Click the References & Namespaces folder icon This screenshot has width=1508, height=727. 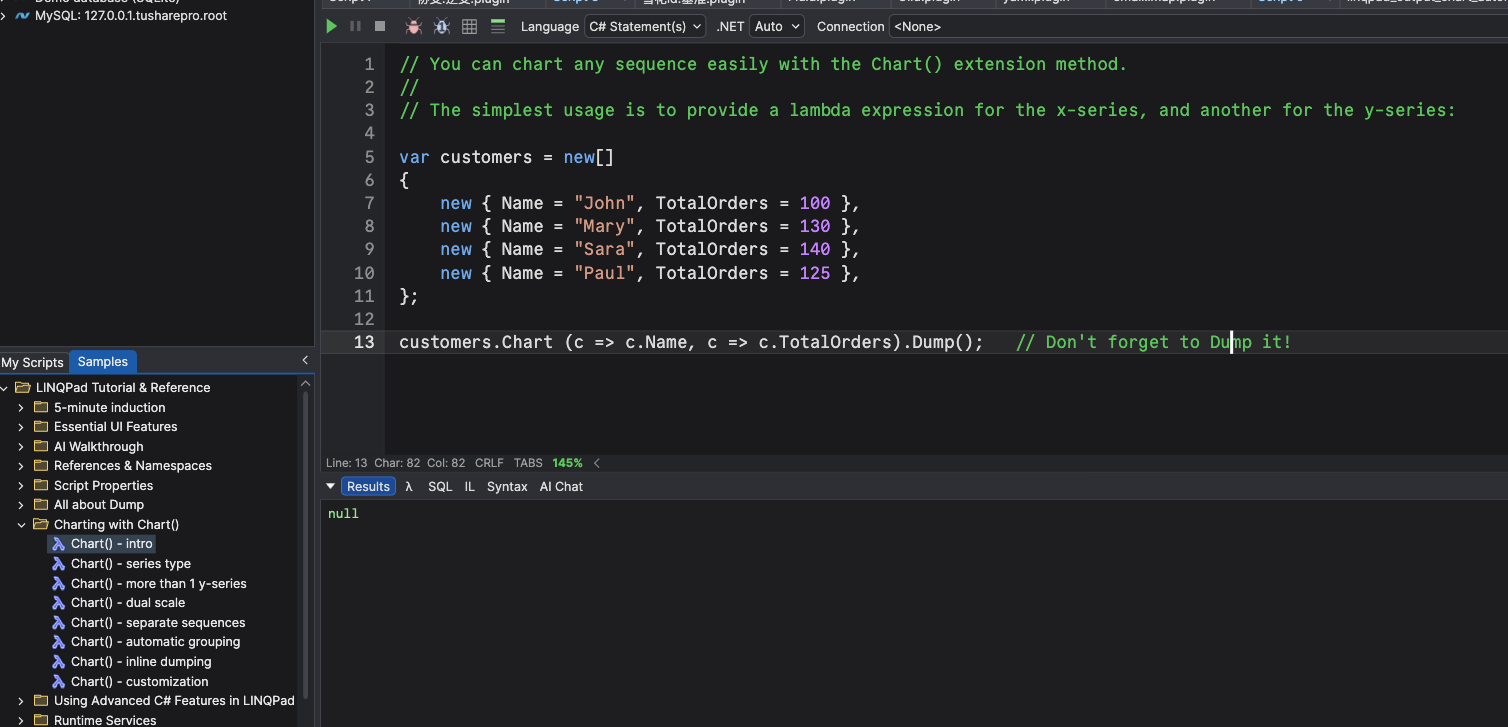(x=41, y=466)
